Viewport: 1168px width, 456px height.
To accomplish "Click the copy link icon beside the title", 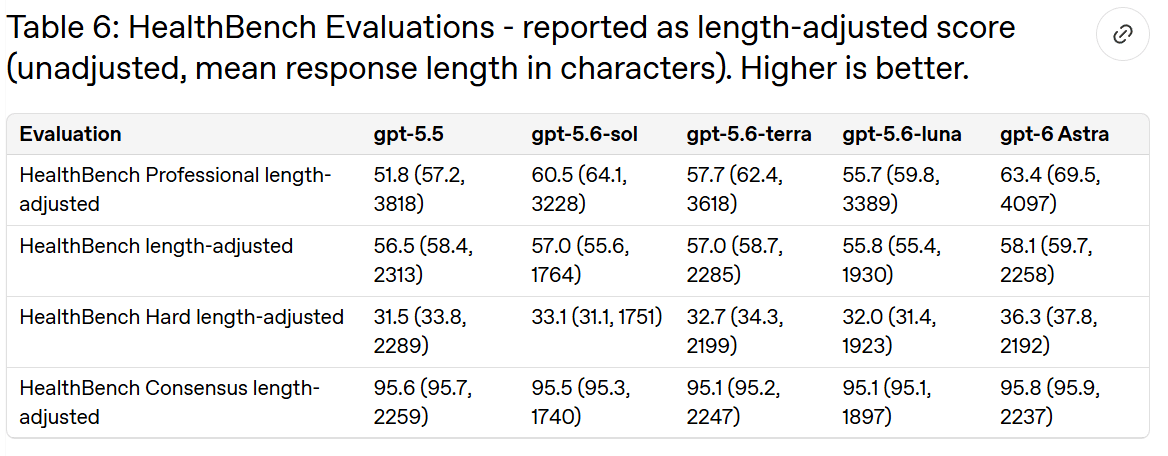I will point(1122,34).
